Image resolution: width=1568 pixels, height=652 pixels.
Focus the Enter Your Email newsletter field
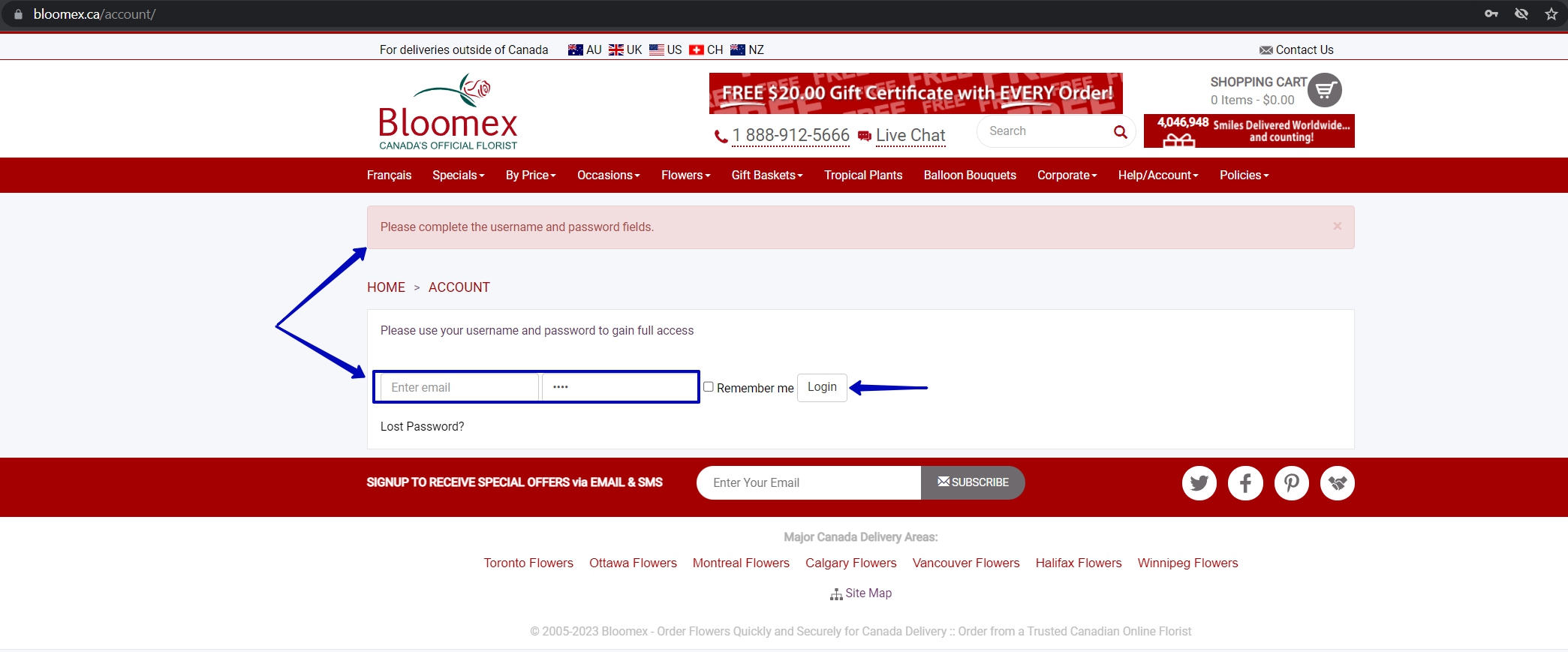click(x=808, y=482)
